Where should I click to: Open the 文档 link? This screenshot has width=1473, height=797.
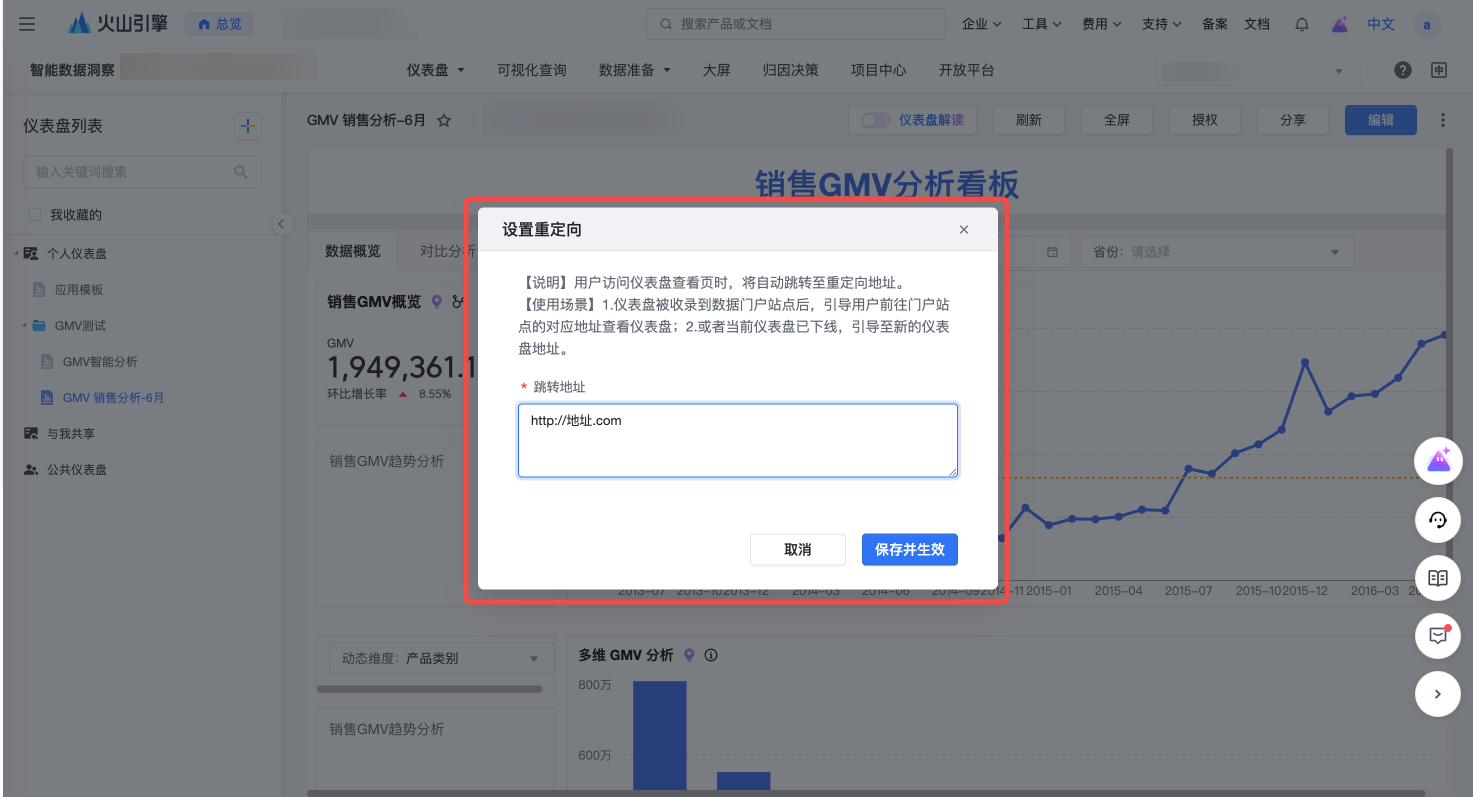pyautogui.click(x=1257, y=24)
